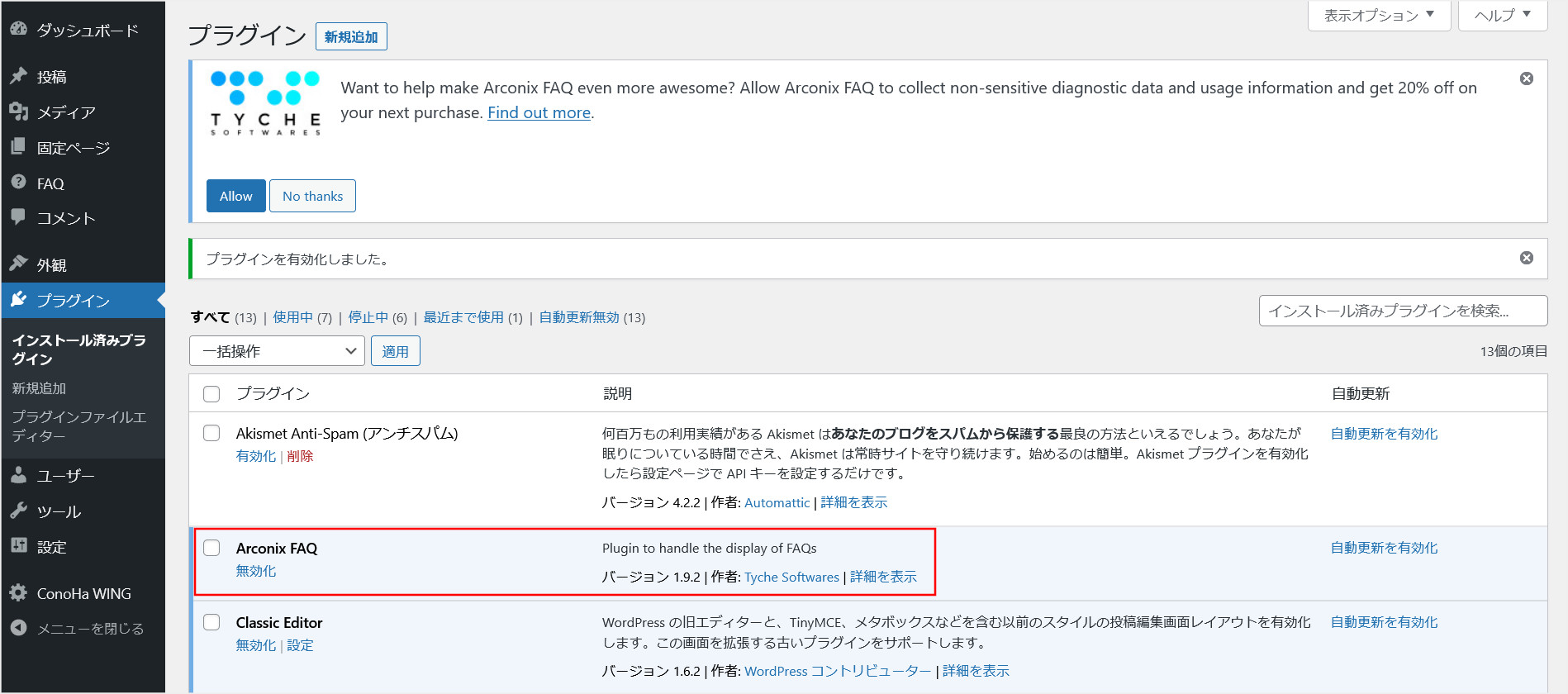Viewport: 1568px width, 694px height.
Task: Click the gear icon beside ConoHa WING
Action: [18, 592]
